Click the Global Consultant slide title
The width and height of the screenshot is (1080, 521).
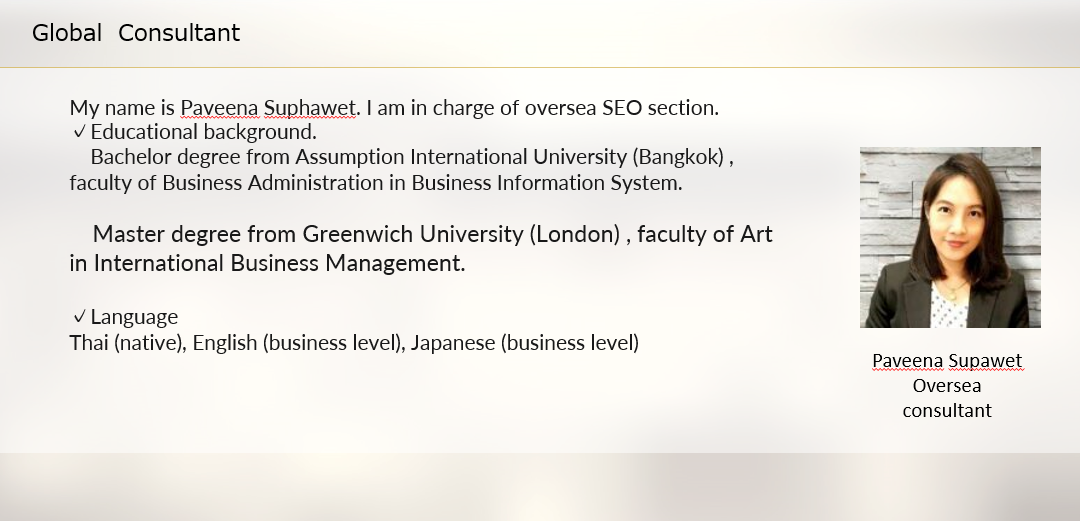click(x=136, y=33)
